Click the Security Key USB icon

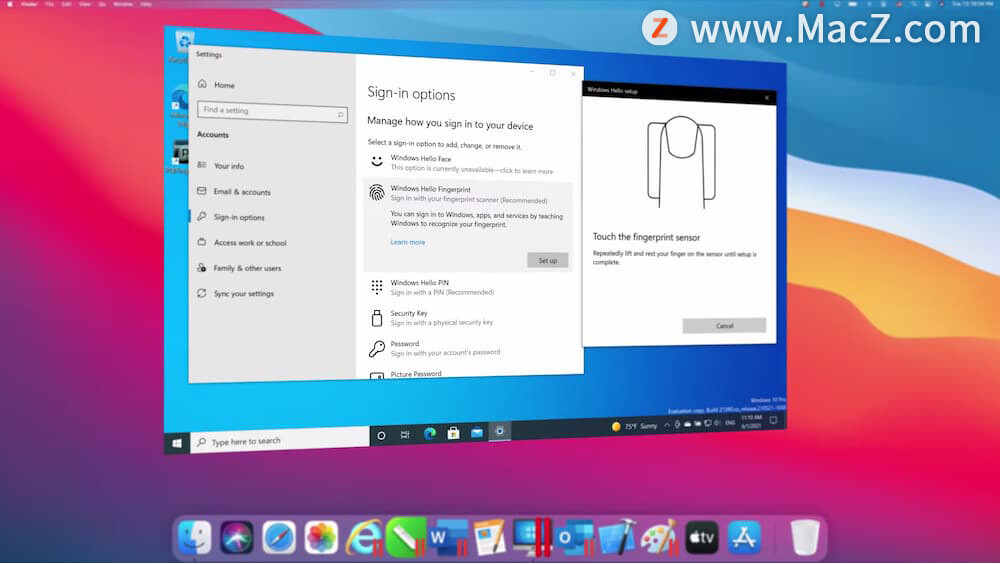pos(377,318)
